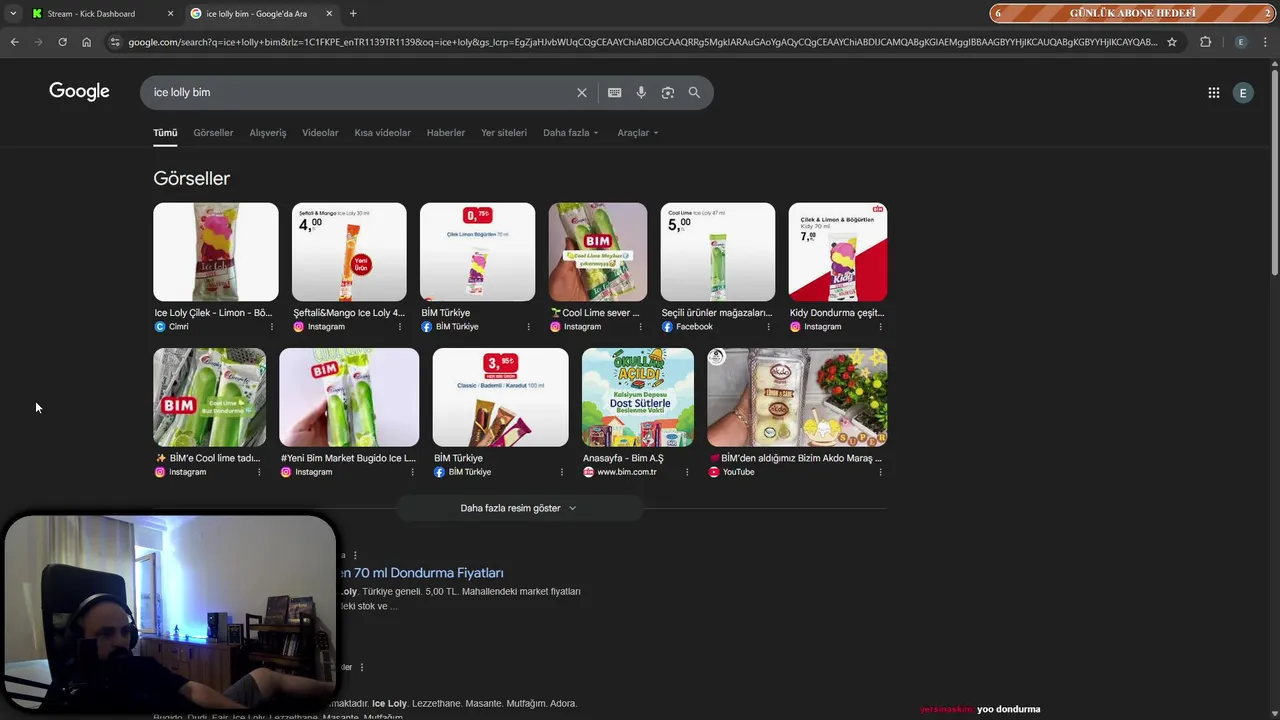Open the Cool Lime 5,00 Facebook thumbnail
Screen dimensions: 1280x720
click(717, 252)
